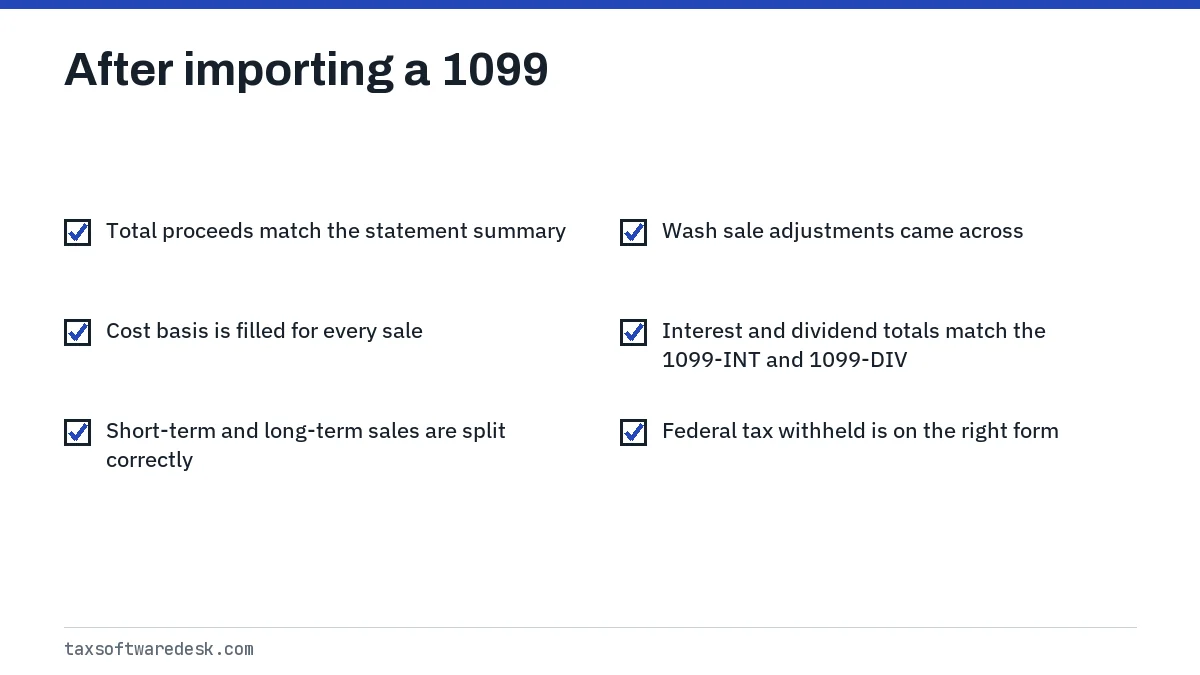Uncheck the Federal tax withheld checkbox
Viewport: 1200px width, 675px height.
[633, 432]
